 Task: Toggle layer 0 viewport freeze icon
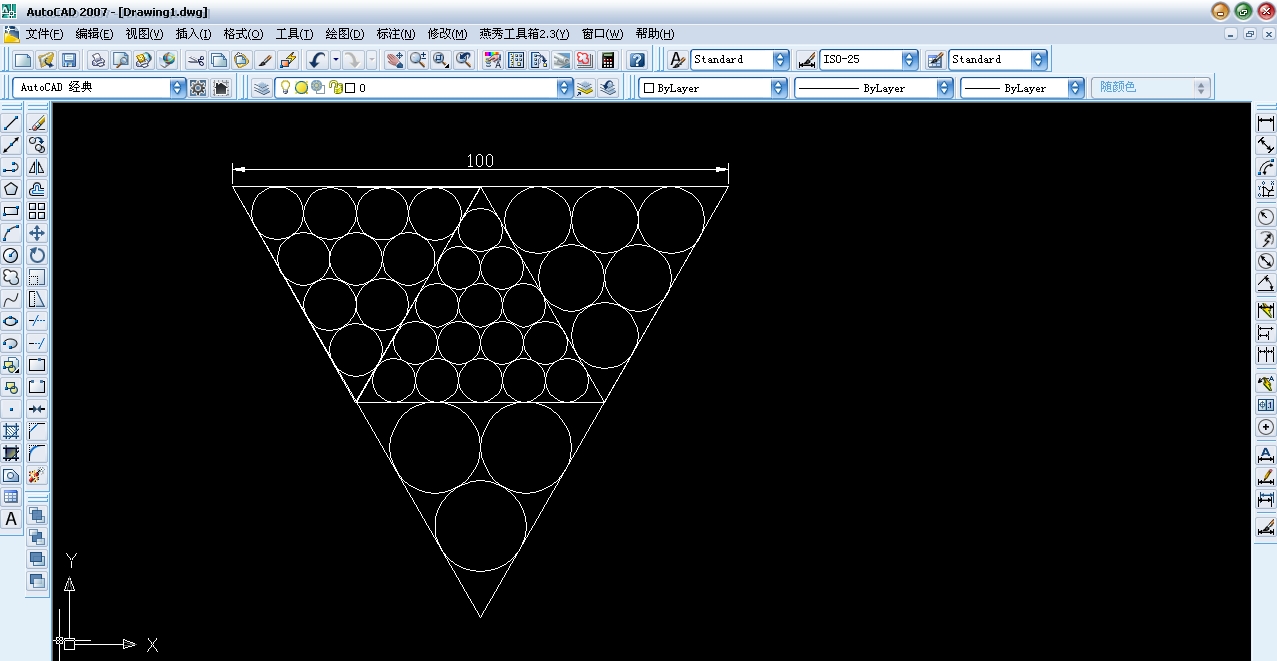click(x=318, y=88)
